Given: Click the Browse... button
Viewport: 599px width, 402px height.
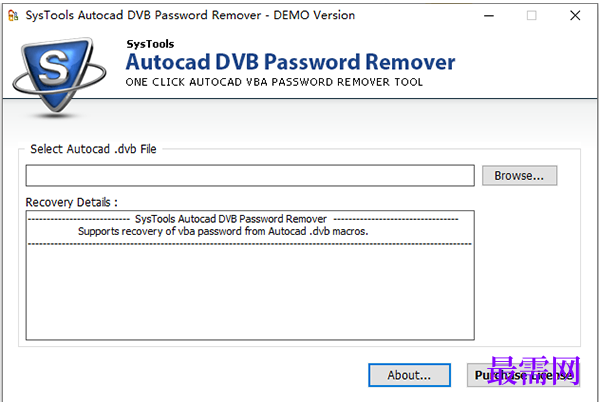Looking at the screenshot, I should 519,175.
